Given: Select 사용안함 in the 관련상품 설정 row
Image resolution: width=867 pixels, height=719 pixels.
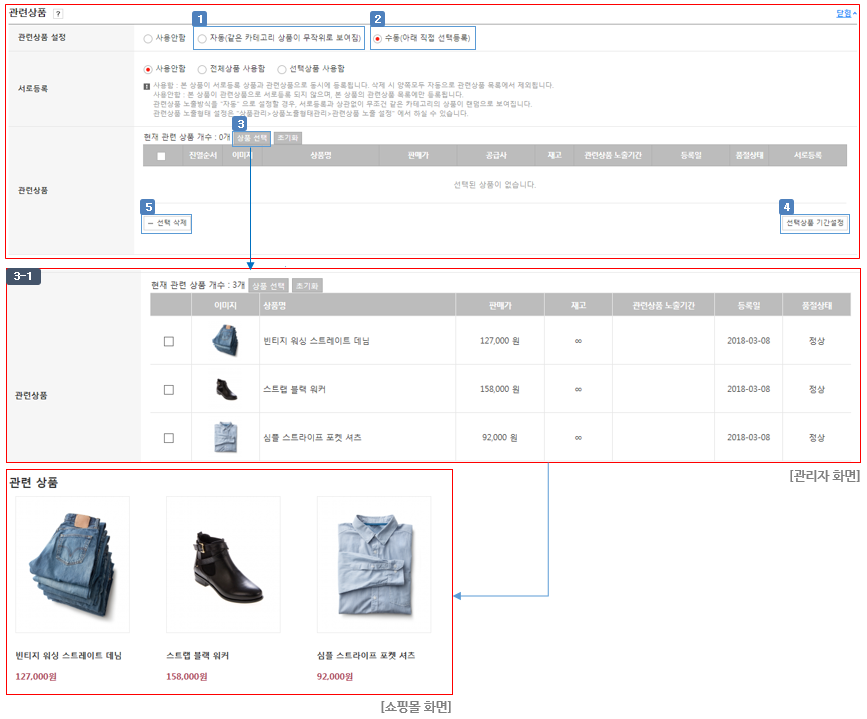Looking at the screenshot, I should (148, 38).
